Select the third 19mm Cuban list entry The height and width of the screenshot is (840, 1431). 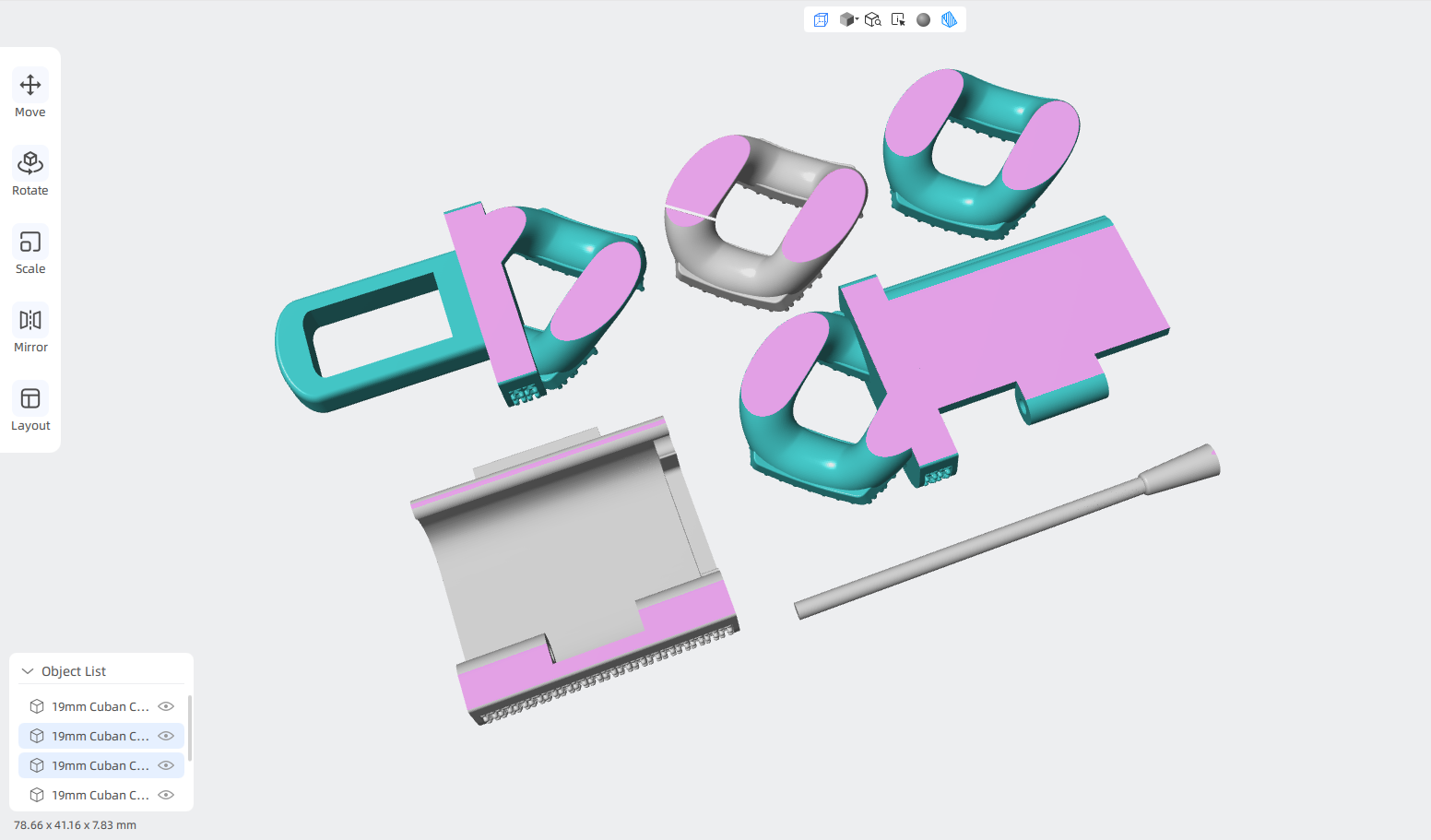click(x=101, y=765)
